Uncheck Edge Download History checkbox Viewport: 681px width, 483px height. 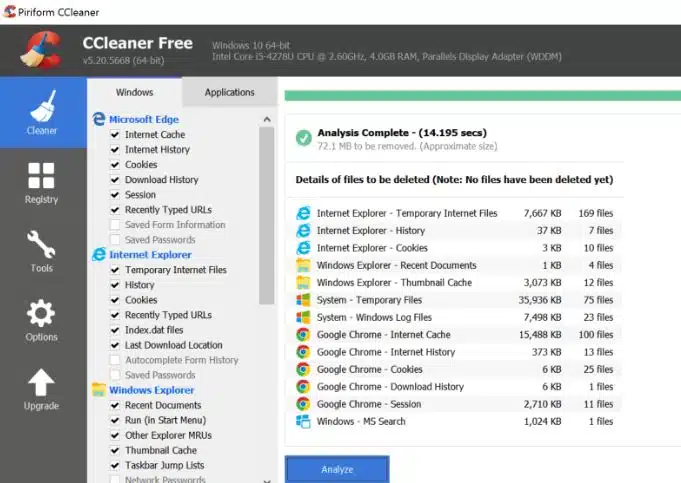[115, 180]
